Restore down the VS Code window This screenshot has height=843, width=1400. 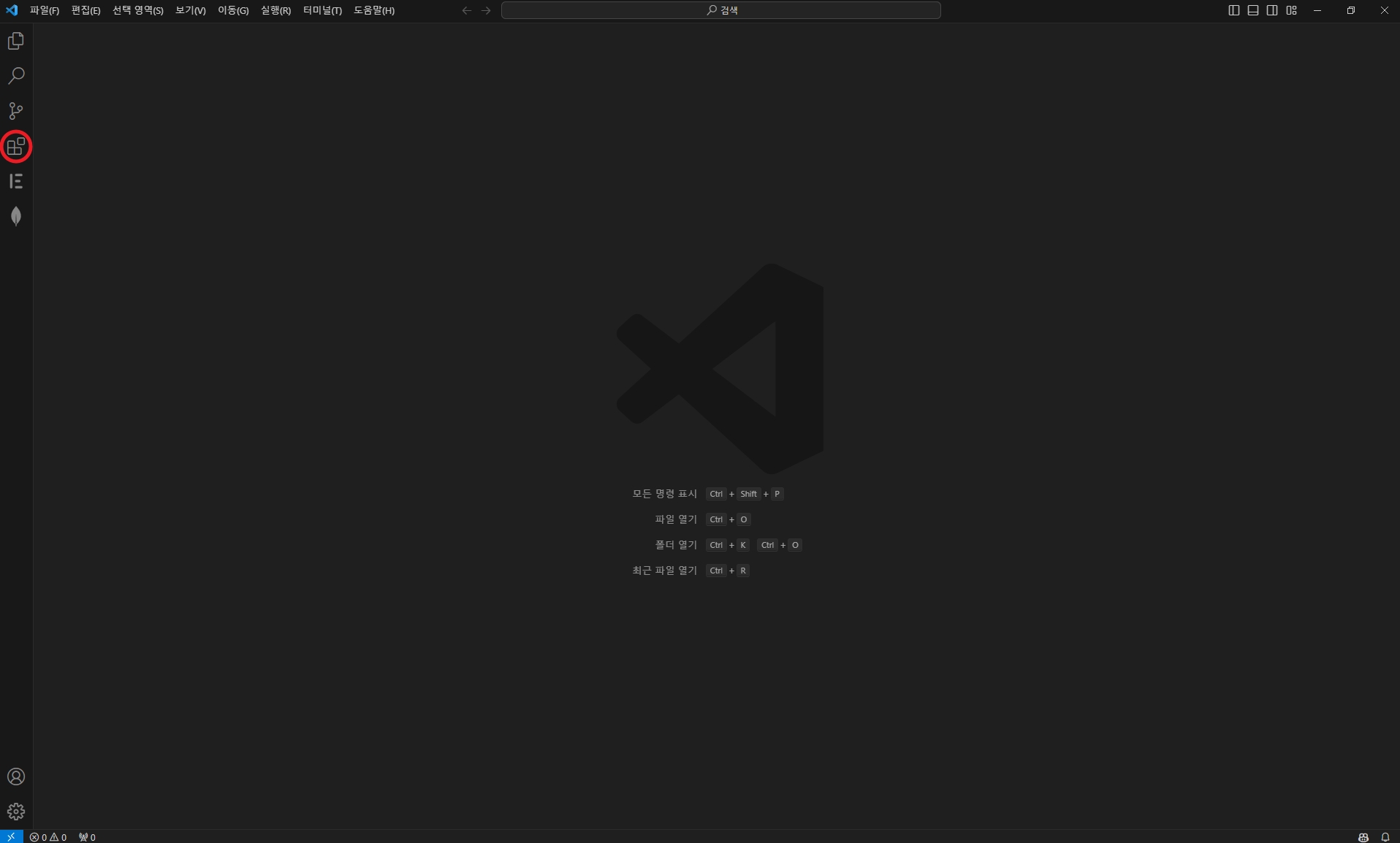click(x=1351, y=10)
